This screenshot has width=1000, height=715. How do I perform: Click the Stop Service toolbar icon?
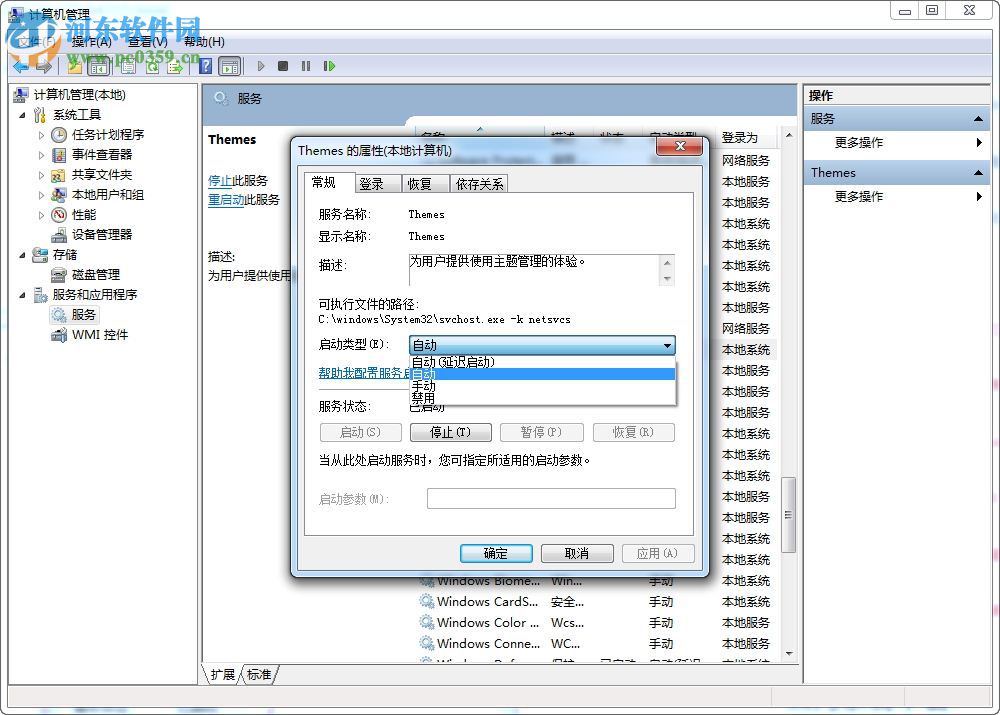(x=283, y=66)
